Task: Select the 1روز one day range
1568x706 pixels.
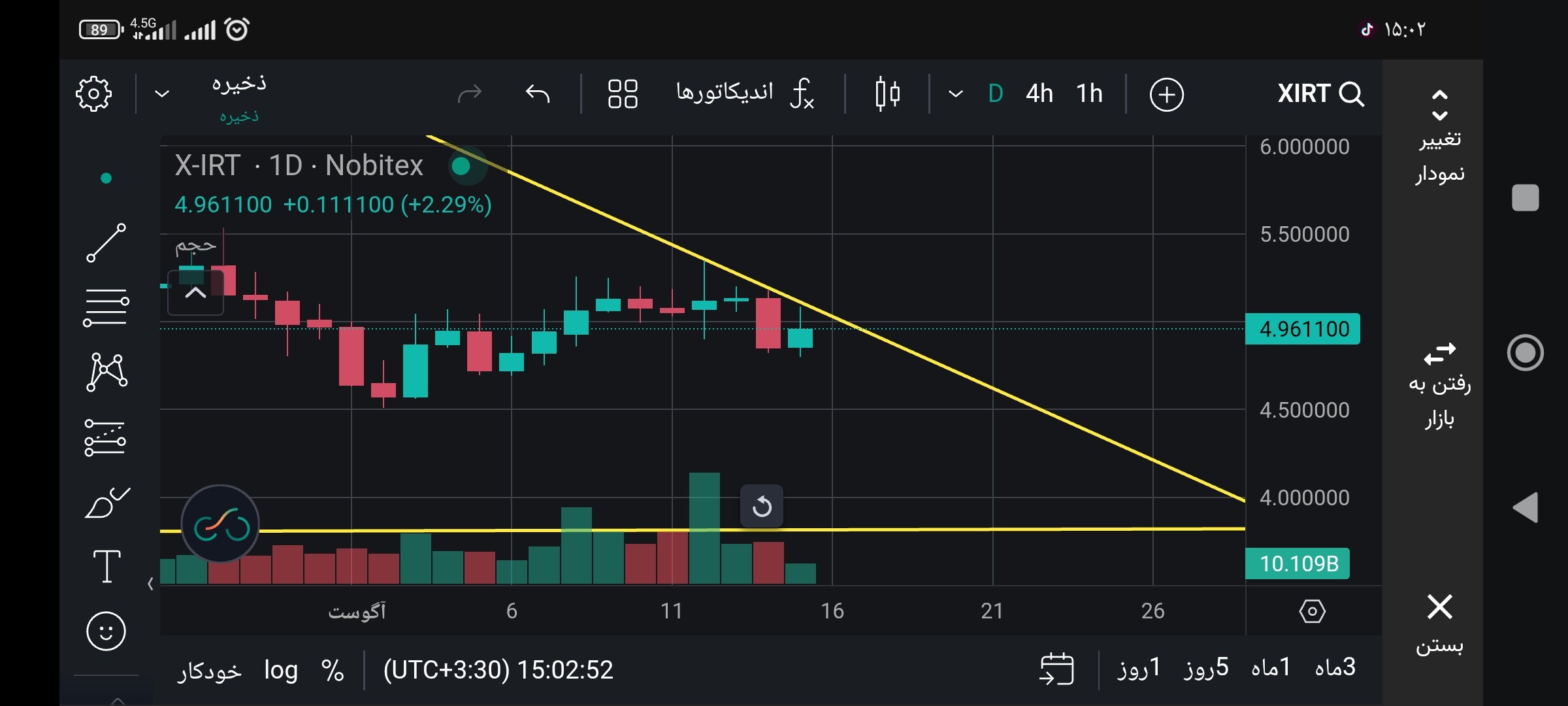Action: tap(1138, 667)
